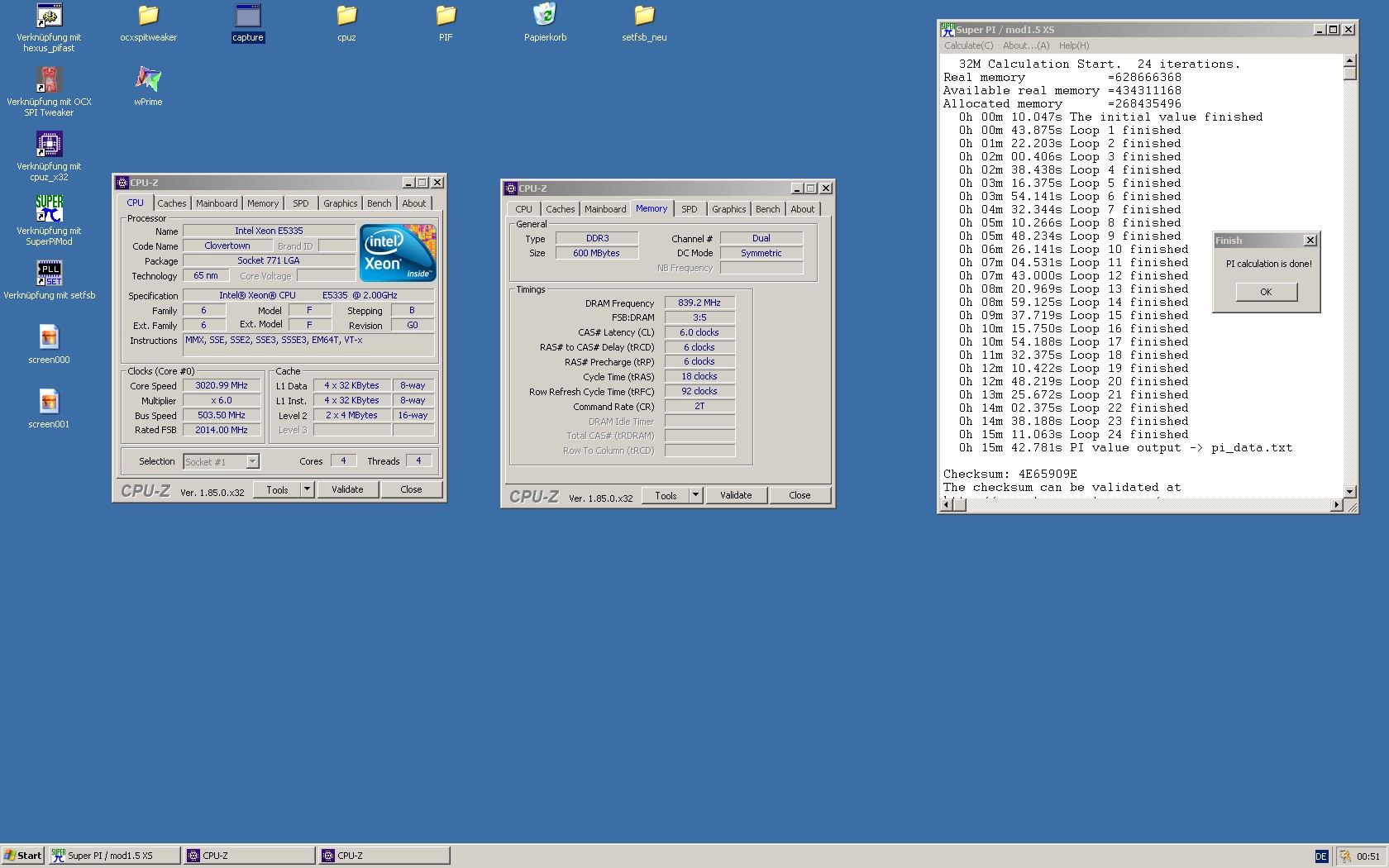Open Bench tab in Memory CPU-Z window
Screen dimensions: 1389x868
[x=768, y=209]
